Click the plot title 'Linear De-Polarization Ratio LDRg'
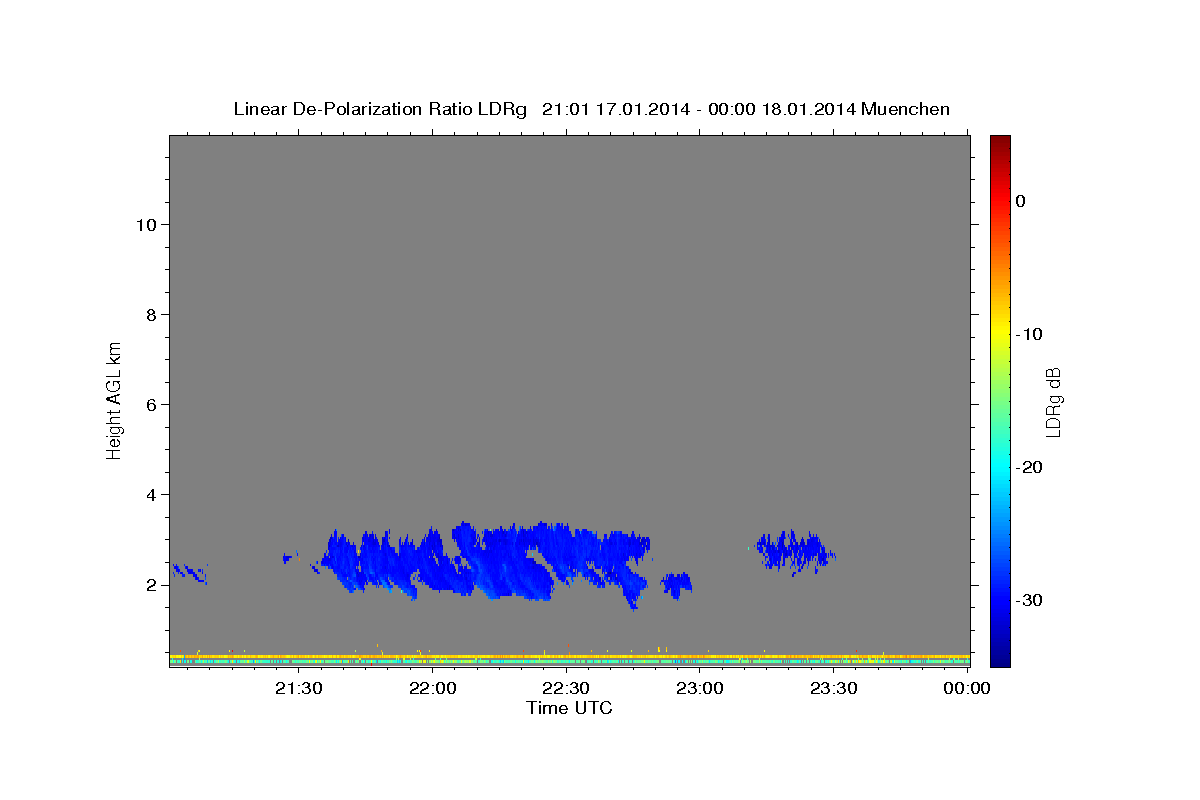This screenshot has width=1200, height=800. click(379, 109)
